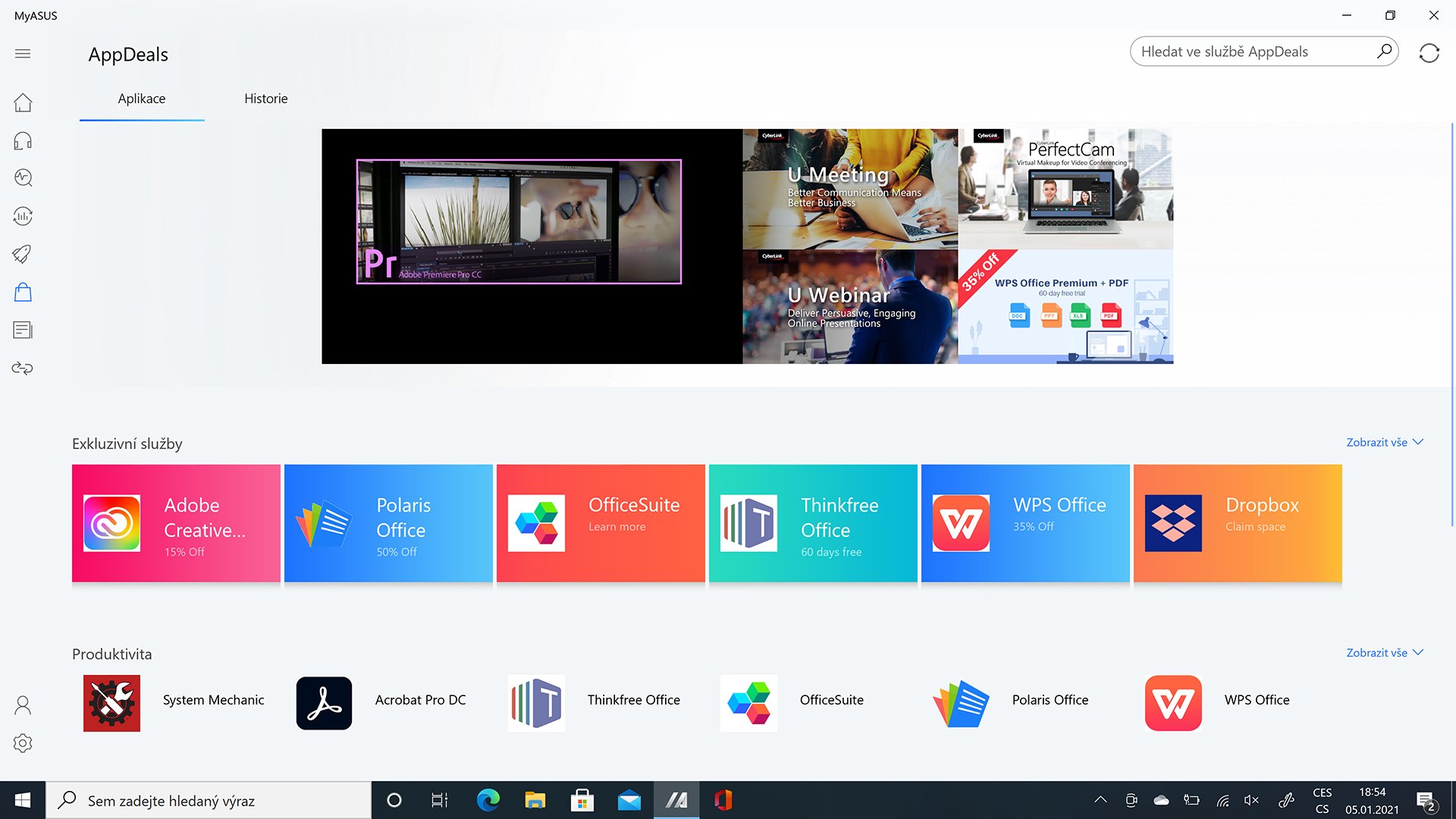This screenshot has height=819, width=1456.
Task: Click the System Mechanic app icon
Action: [x=111, y=703]
